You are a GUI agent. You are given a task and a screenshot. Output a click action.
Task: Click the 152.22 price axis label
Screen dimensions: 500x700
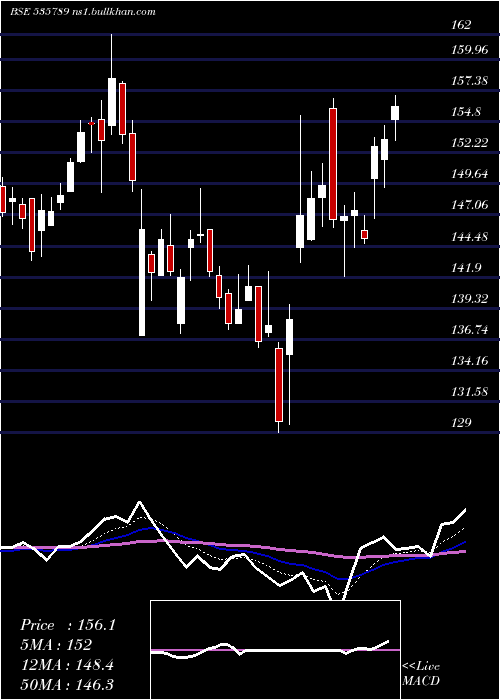[x=470, y=142]
